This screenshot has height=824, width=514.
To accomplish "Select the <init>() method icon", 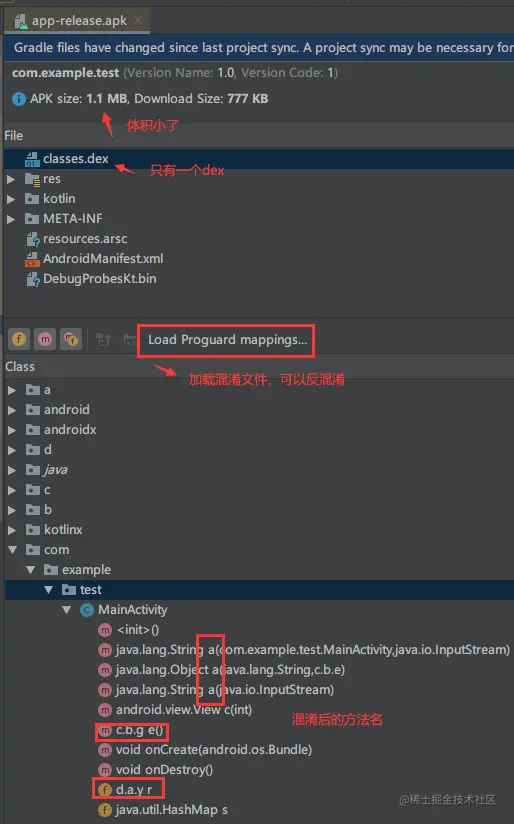I will (x=105, y=630).
